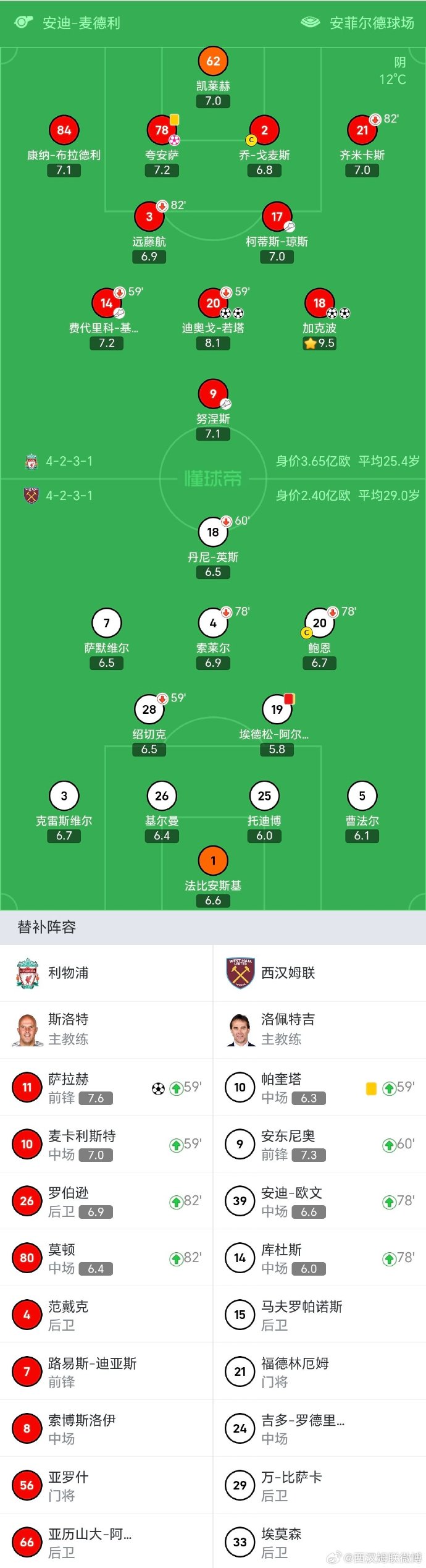This screenshot has width=426, height=1568.
Task: Tap goalkeeper 凯莱赫 number 62 badge
Action: (x=213, y=61)
